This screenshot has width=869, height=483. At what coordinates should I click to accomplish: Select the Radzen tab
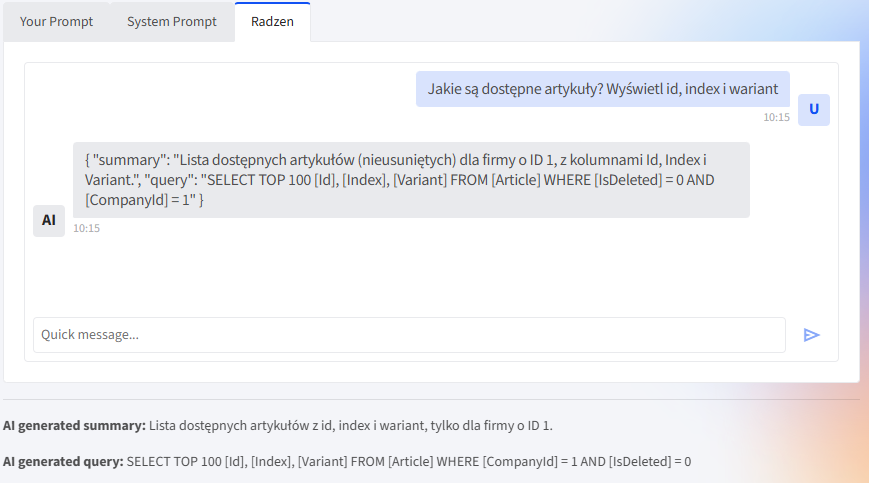pos(272,22)
